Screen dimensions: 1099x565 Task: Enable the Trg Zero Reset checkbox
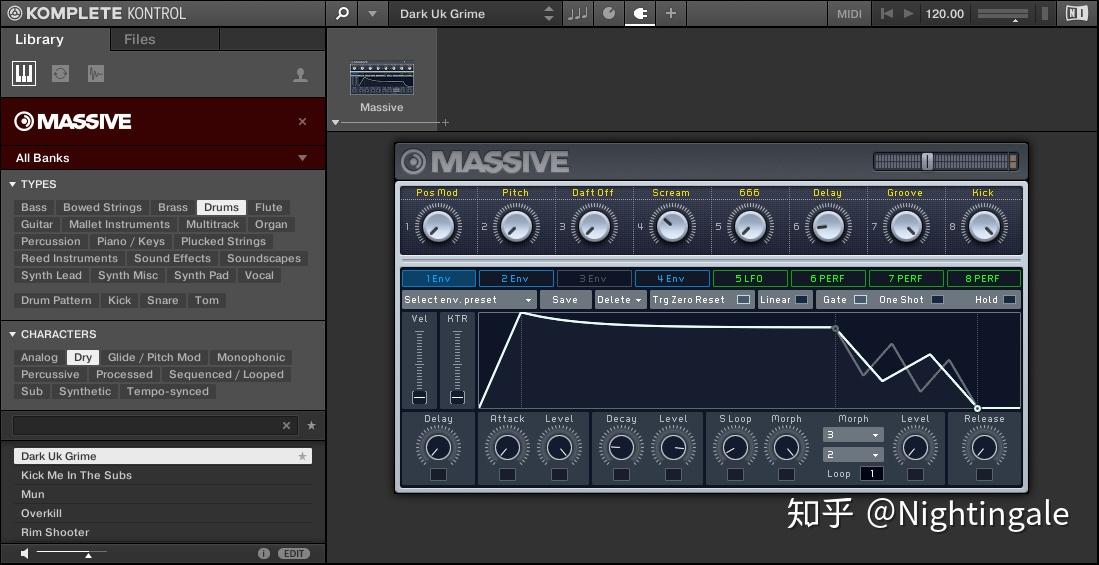743,299
